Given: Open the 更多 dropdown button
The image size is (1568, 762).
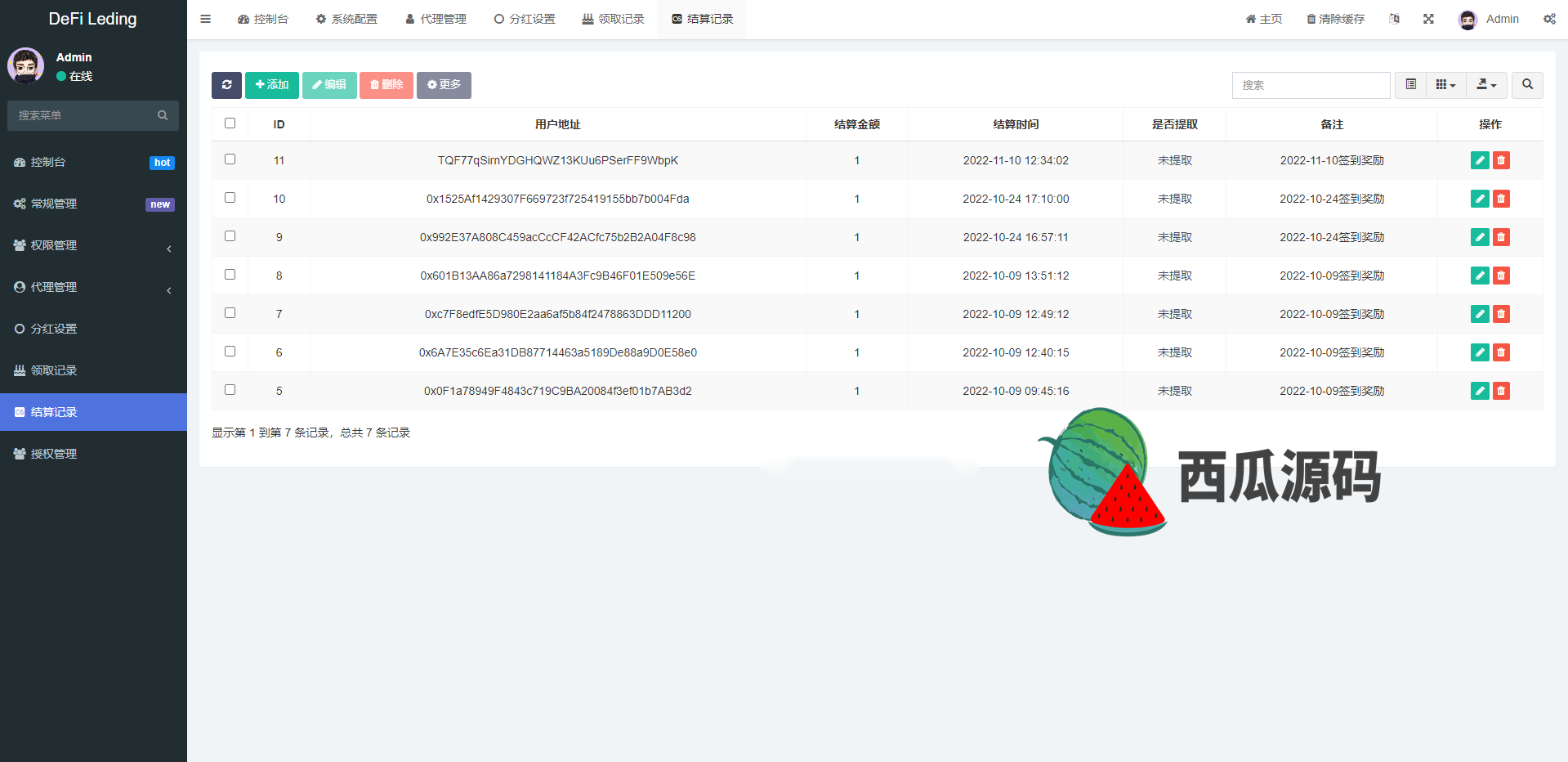Looking at the screenshot, I should click(444, 85).
